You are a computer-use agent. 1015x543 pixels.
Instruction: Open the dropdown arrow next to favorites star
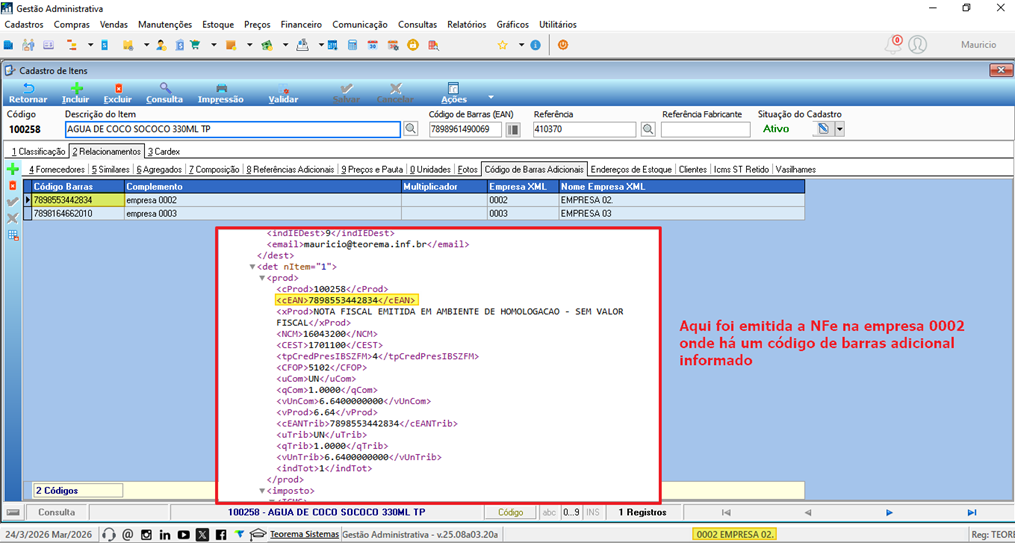click(x=520, y=45)
